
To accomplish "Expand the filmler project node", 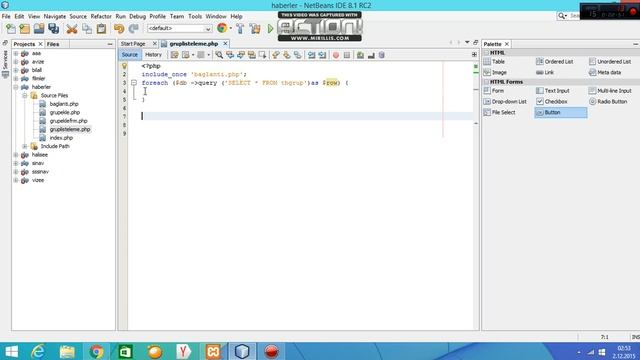I will [x=16, y=78].
